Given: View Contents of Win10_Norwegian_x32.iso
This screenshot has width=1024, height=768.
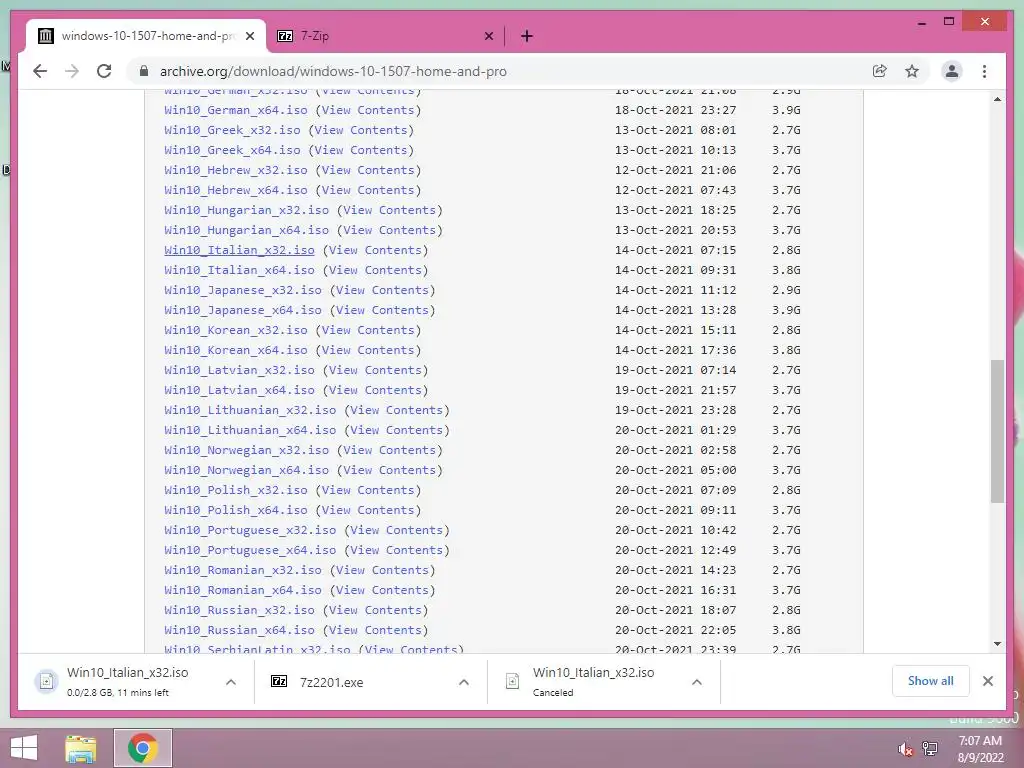Looking at the screenshot, I should (x=390, y=450).
